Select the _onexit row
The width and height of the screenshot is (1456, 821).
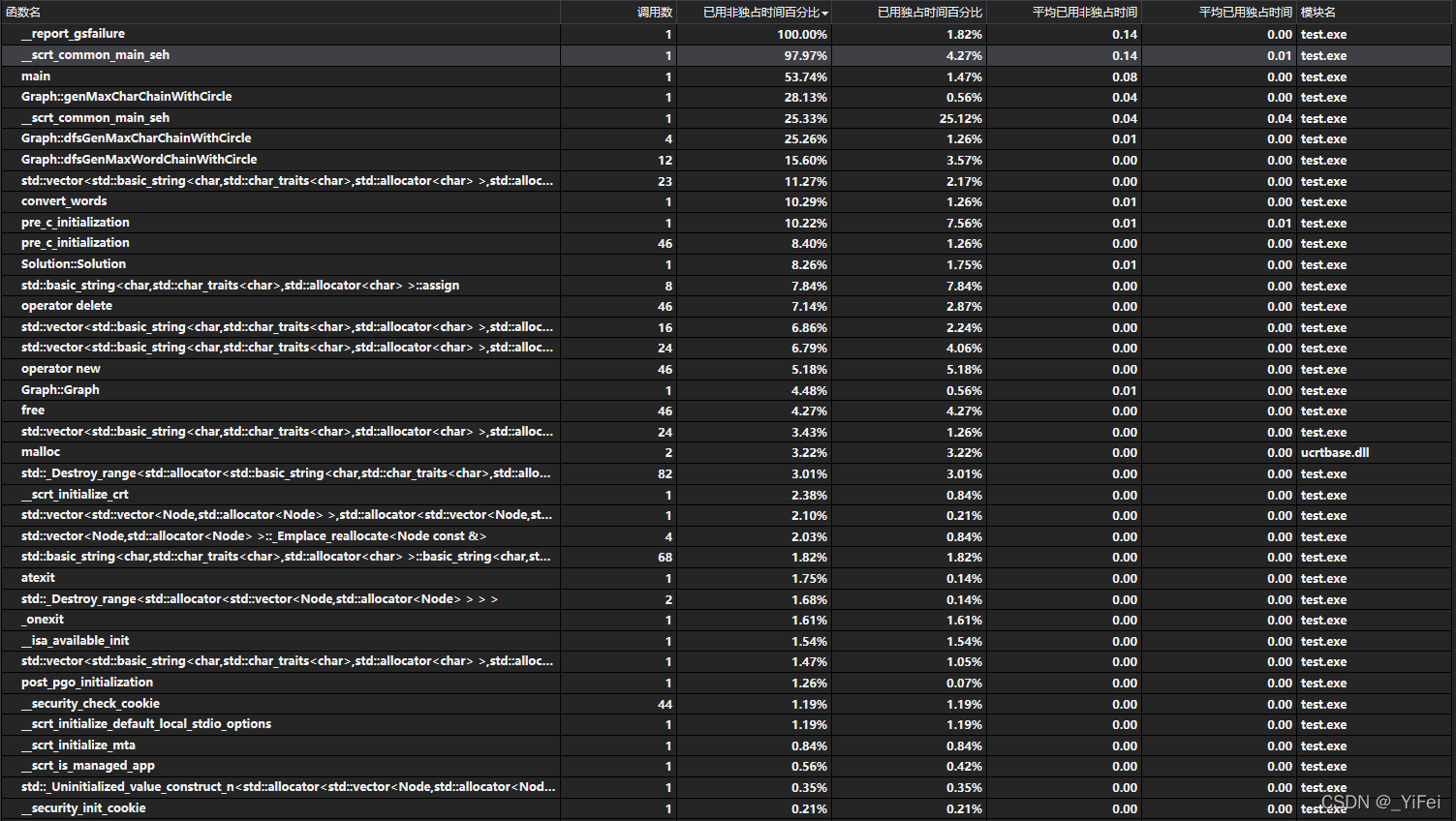click(728, 620)
